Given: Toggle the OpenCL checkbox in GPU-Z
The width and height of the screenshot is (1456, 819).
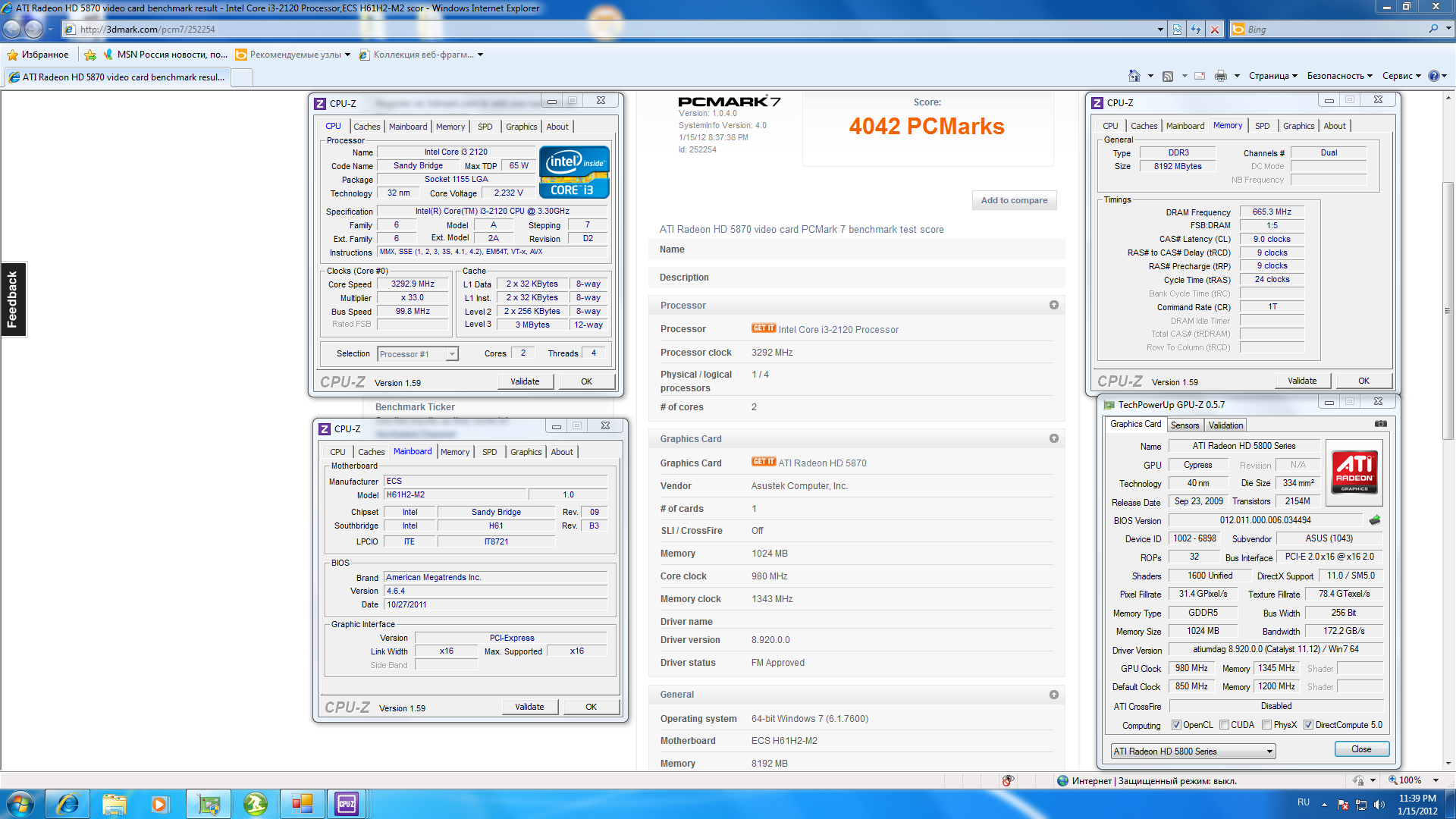Looking at the screenshot, I should coord(1176,725).
